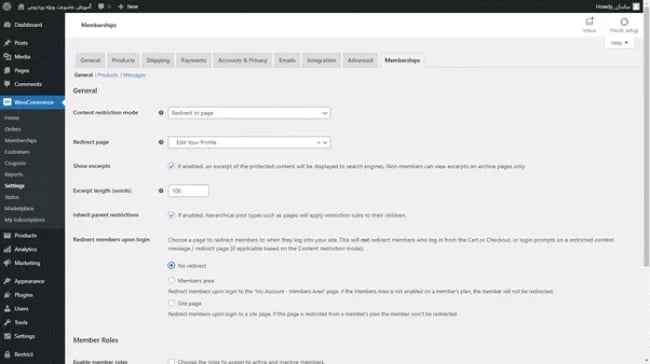This screenshot has width=650, height=364.
Task: Open Memberships under WooCommerce menu
Action: click(20, 141)
